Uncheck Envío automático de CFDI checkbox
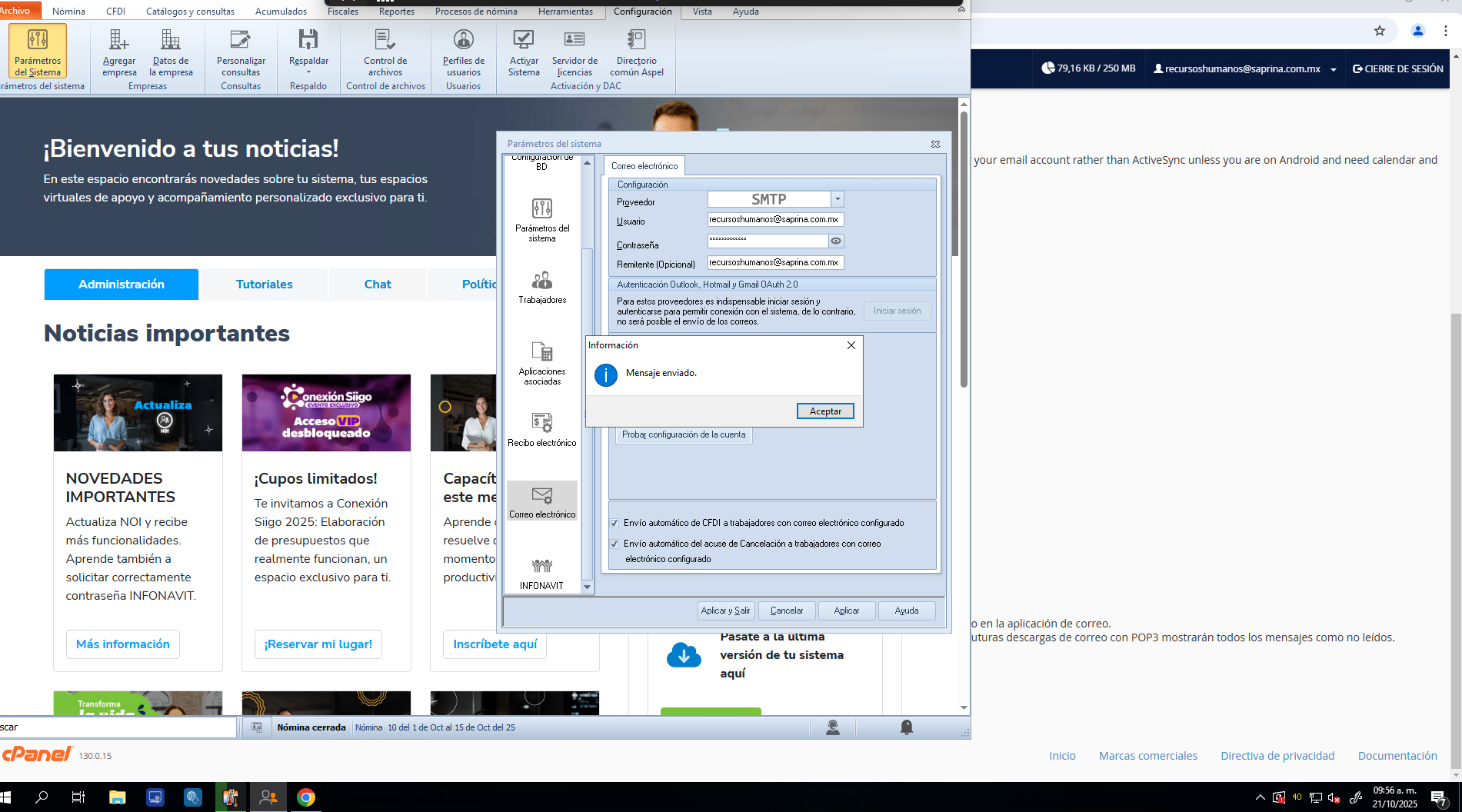 tap(614, 523)
